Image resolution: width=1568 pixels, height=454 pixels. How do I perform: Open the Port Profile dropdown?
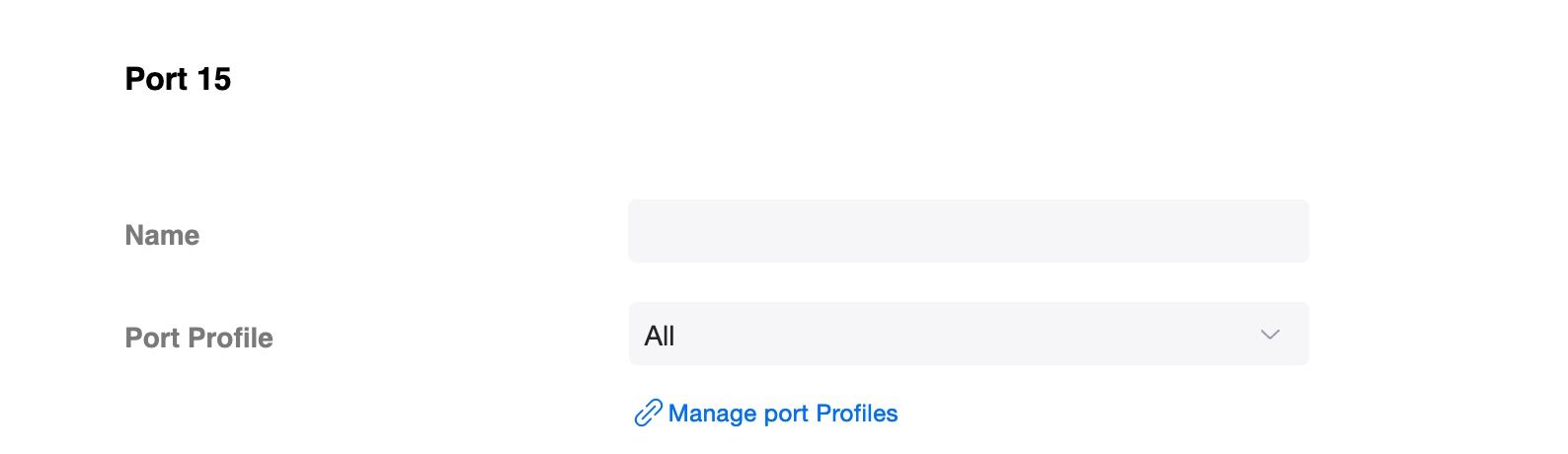tap(968, 334)
